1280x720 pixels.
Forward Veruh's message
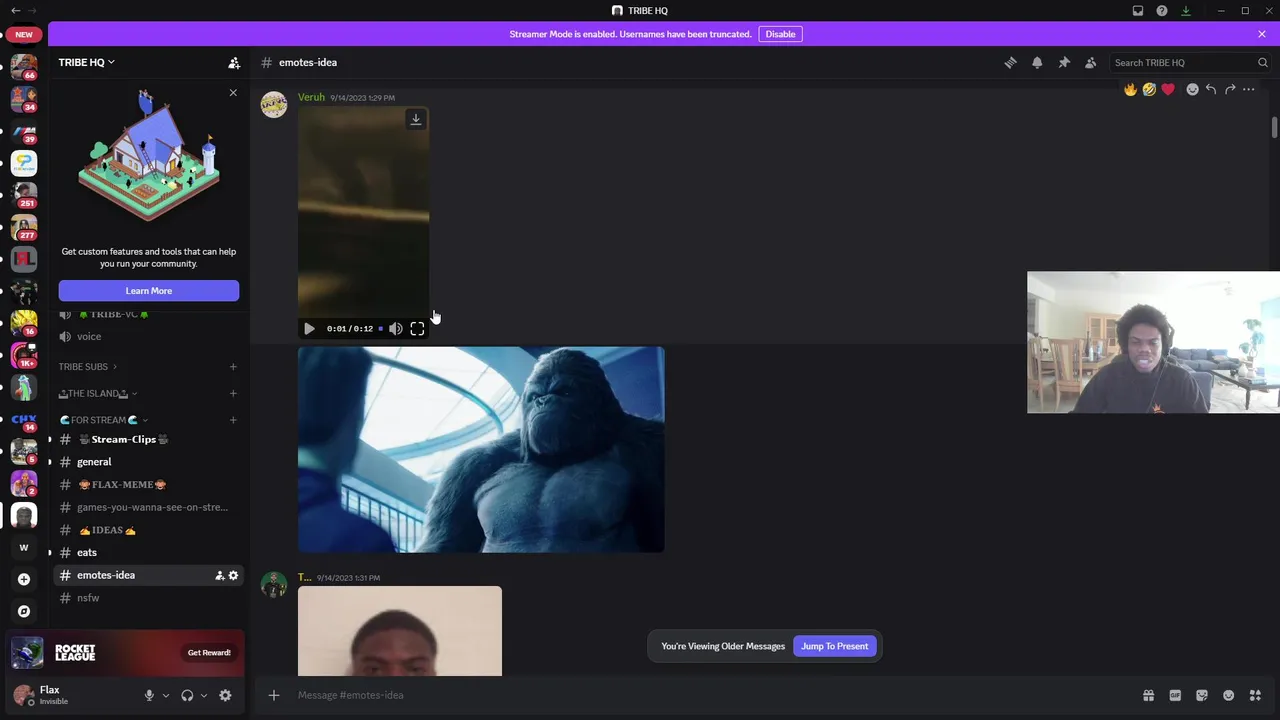point(1230,89)
